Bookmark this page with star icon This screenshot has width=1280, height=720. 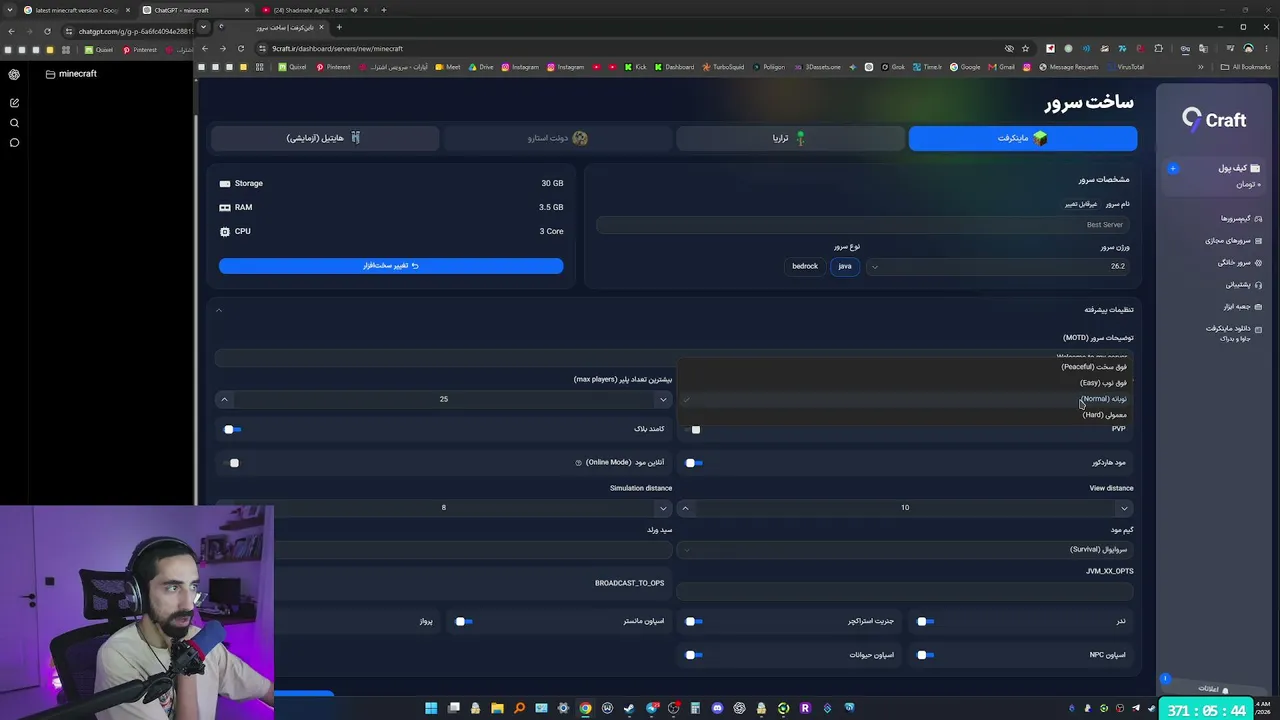(x=1025, y=48)
